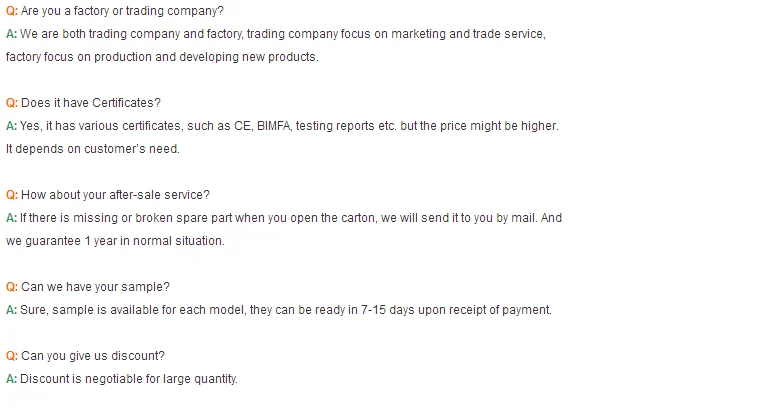Click the orange 'Q:' label before the after-sale question
The image size is (765, 409).
click(12, 195)
